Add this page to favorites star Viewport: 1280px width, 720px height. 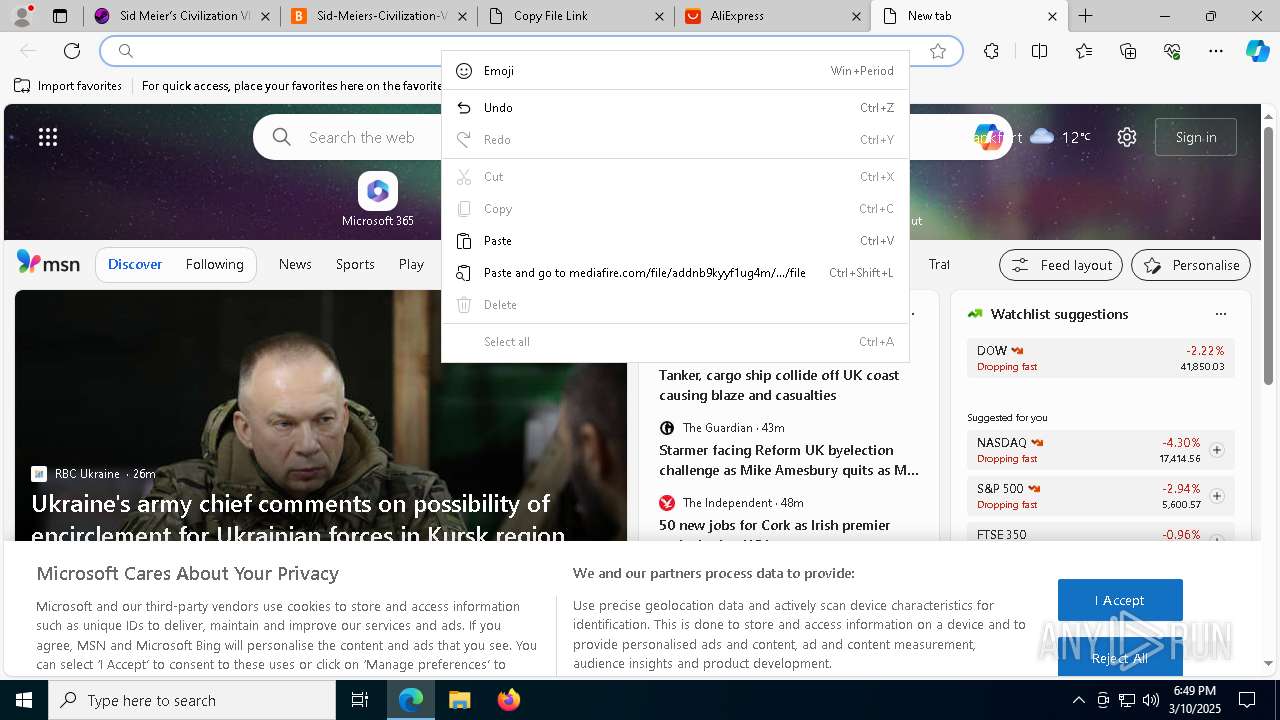[938, 51]
